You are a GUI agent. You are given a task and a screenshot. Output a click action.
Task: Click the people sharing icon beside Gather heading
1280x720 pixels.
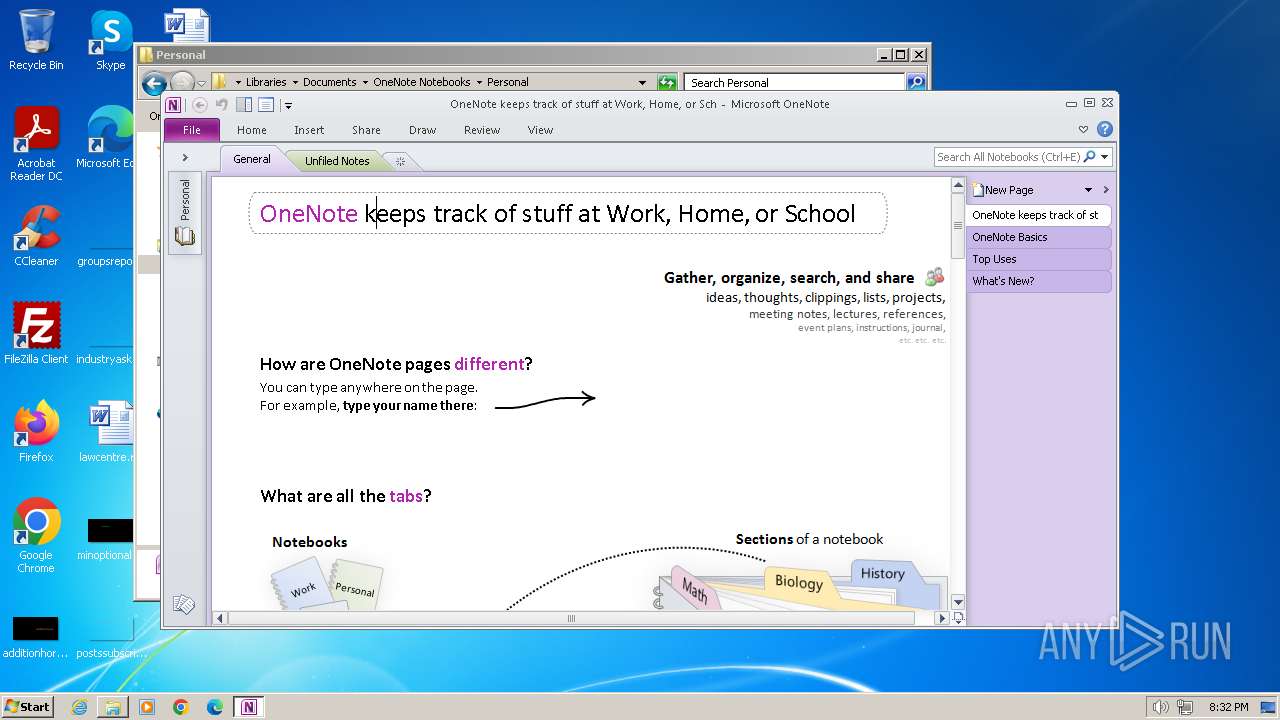click(x=934, y=277)
